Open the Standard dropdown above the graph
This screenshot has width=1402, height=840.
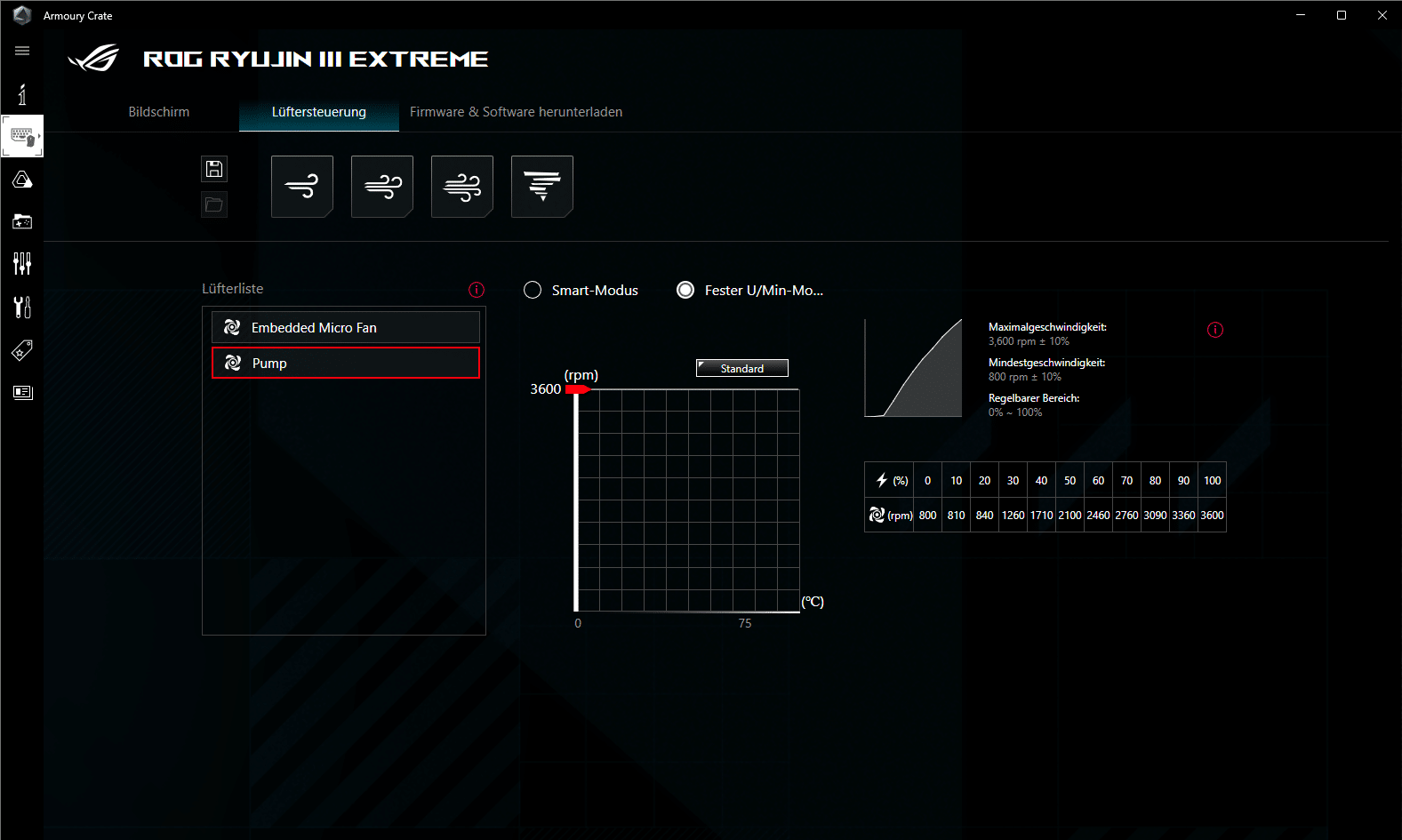[x=741, y=368]
